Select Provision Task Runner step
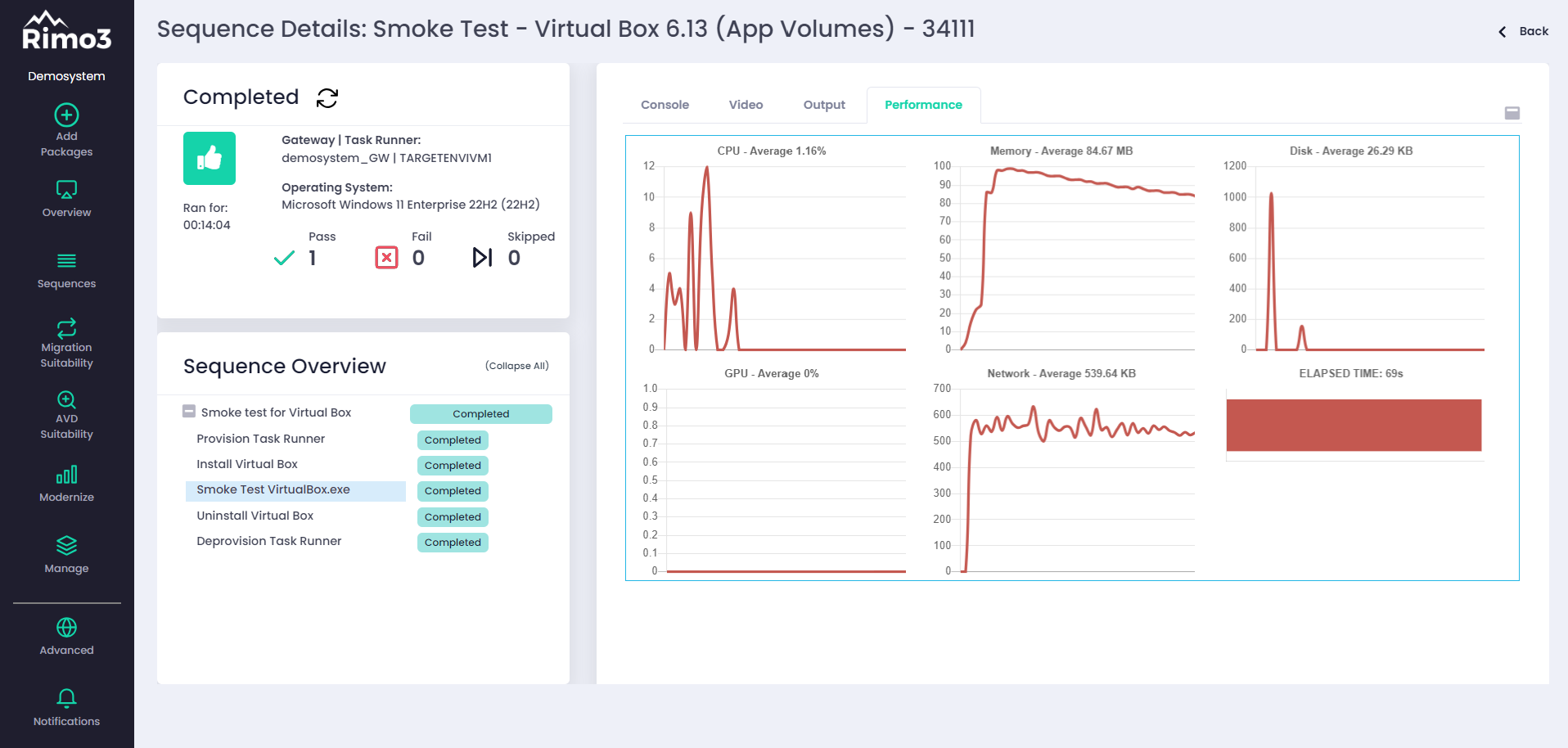 (260, 439)
